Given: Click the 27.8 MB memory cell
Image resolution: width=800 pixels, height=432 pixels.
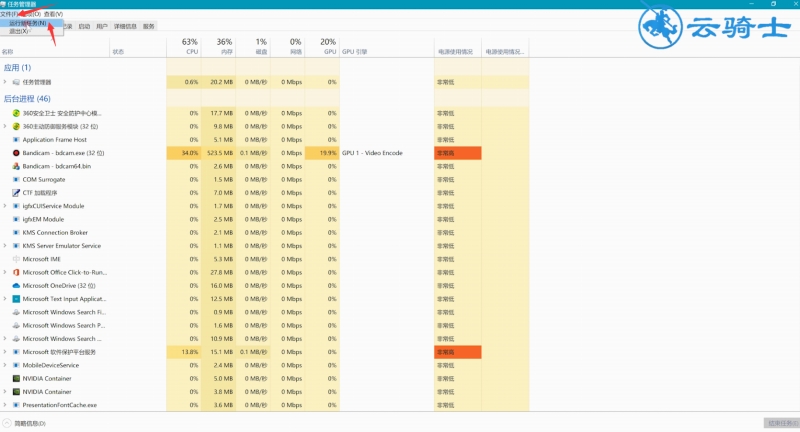Looking at the screenshot, I should coord(218,272).
